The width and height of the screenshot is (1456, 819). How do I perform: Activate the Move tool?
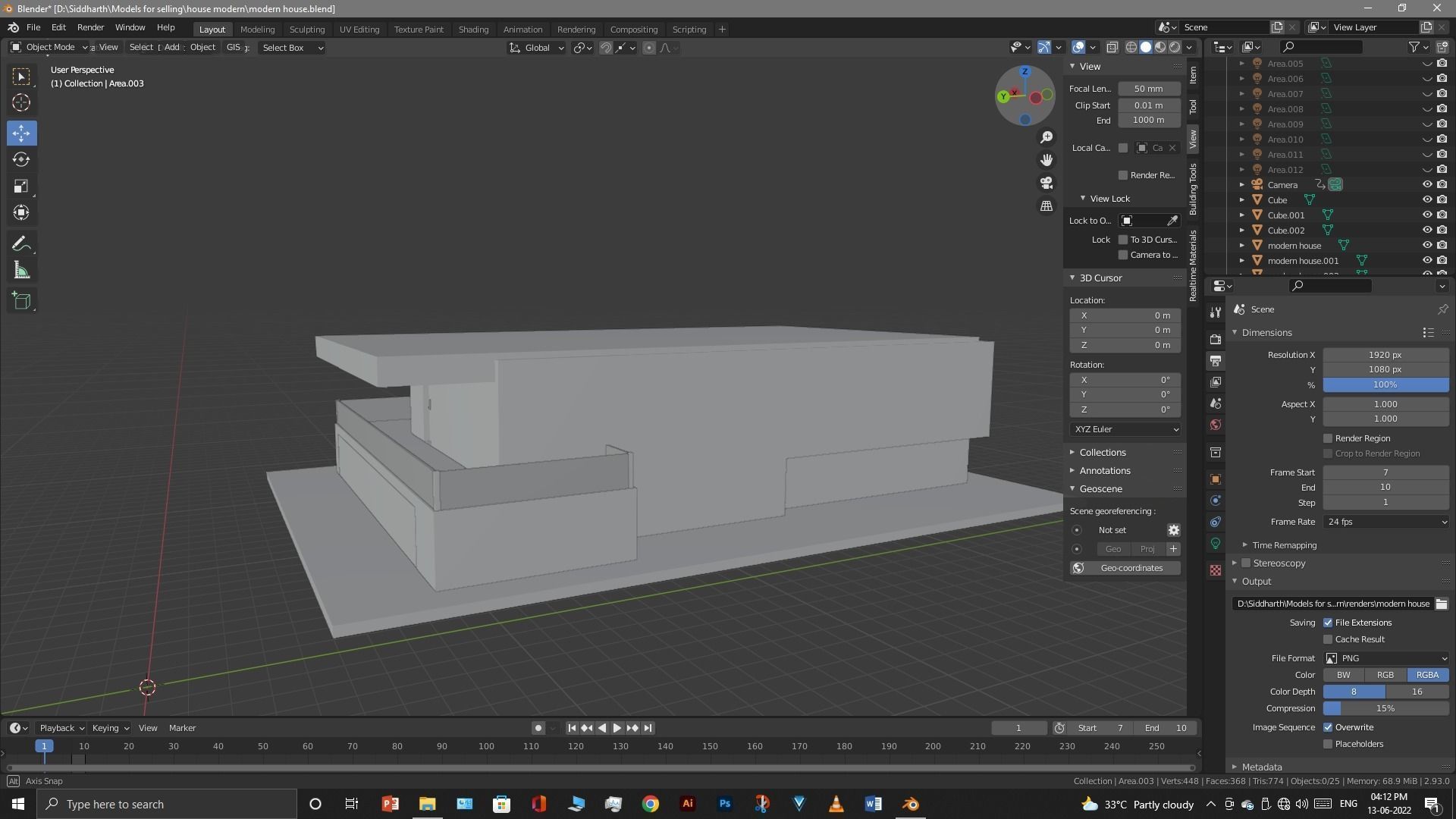pos(21,133)
